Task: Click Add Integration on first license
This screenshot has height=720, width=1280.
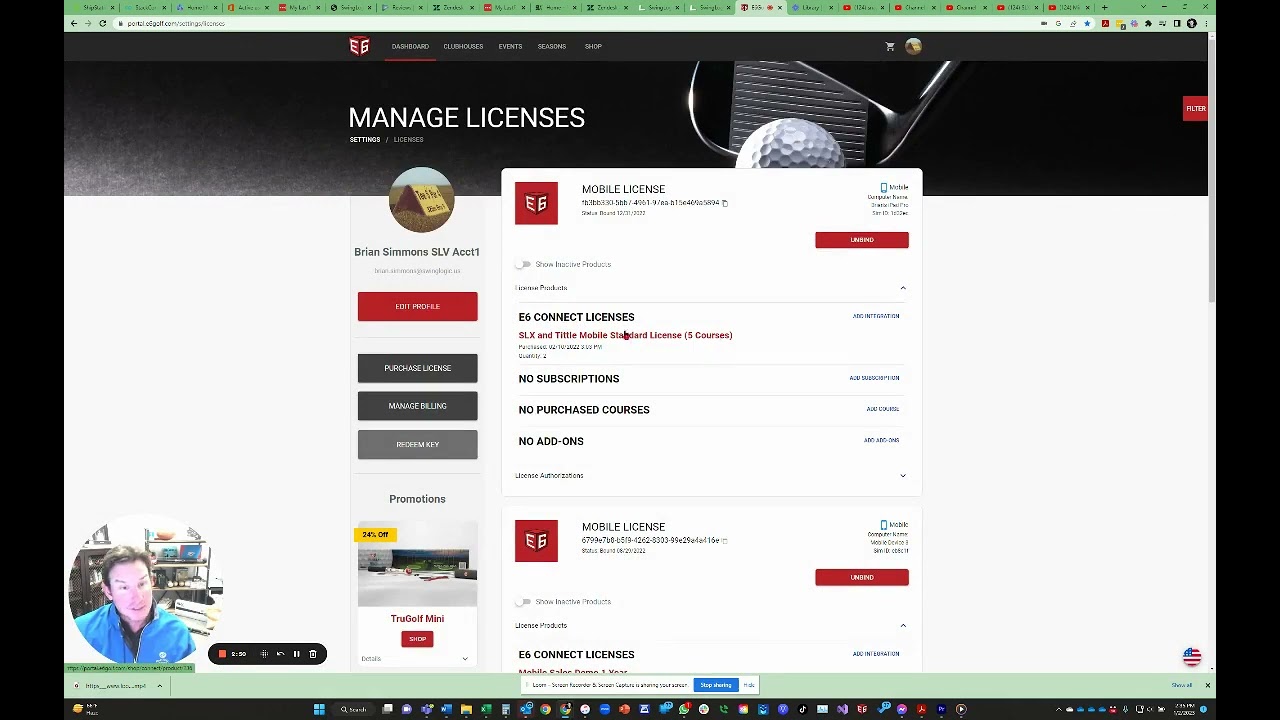Action: (876, 316)
